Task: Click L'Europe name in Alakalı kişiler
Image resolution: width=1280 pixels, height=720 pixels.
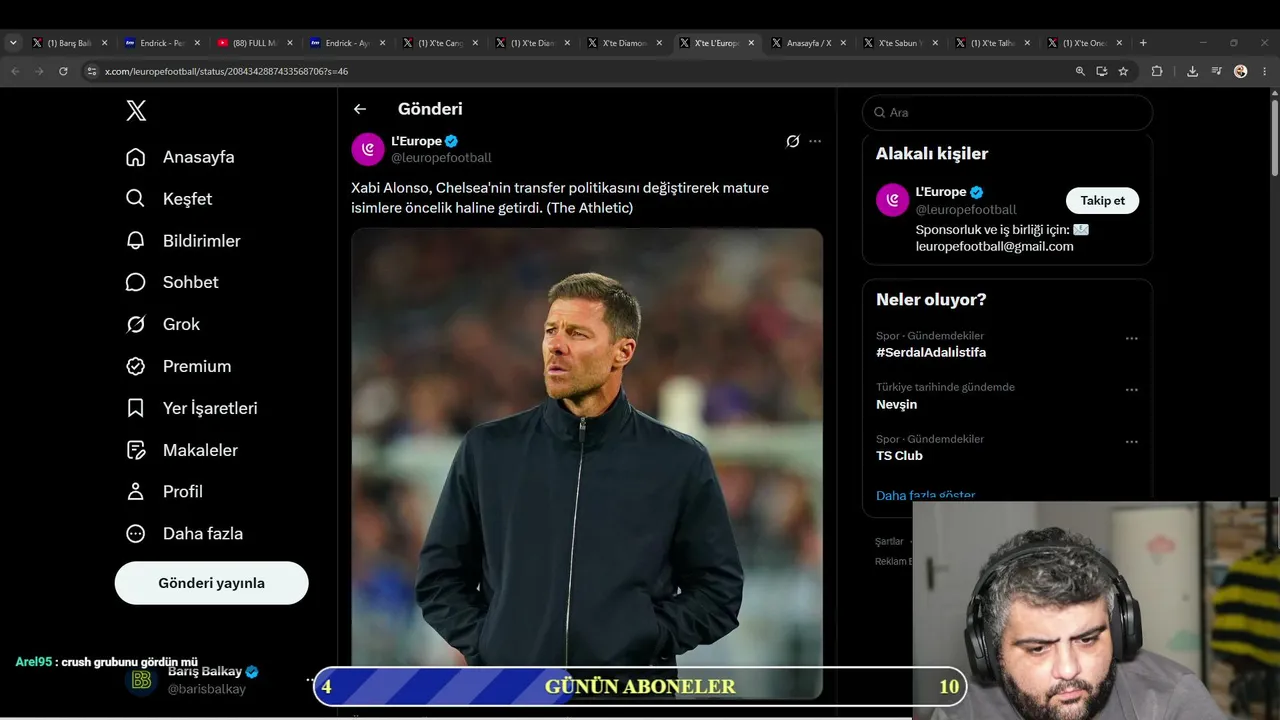Action: [x=941, y=192]
